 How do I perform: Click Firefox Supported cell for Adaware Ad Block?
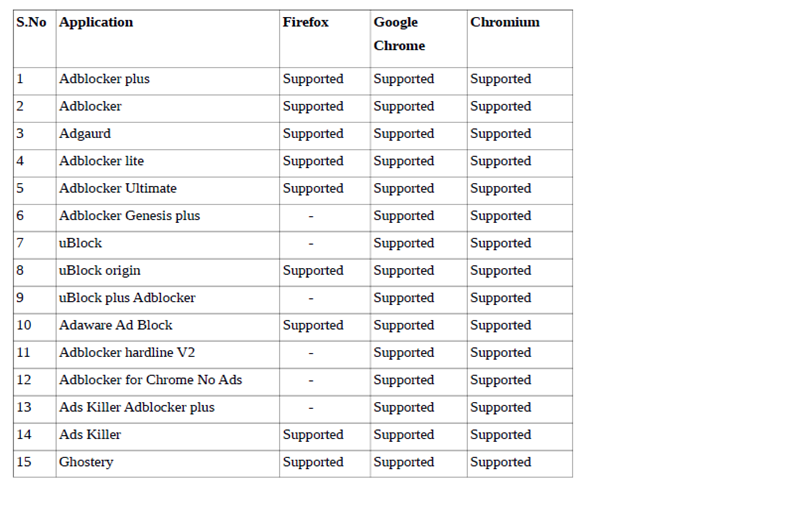point(312,325)
